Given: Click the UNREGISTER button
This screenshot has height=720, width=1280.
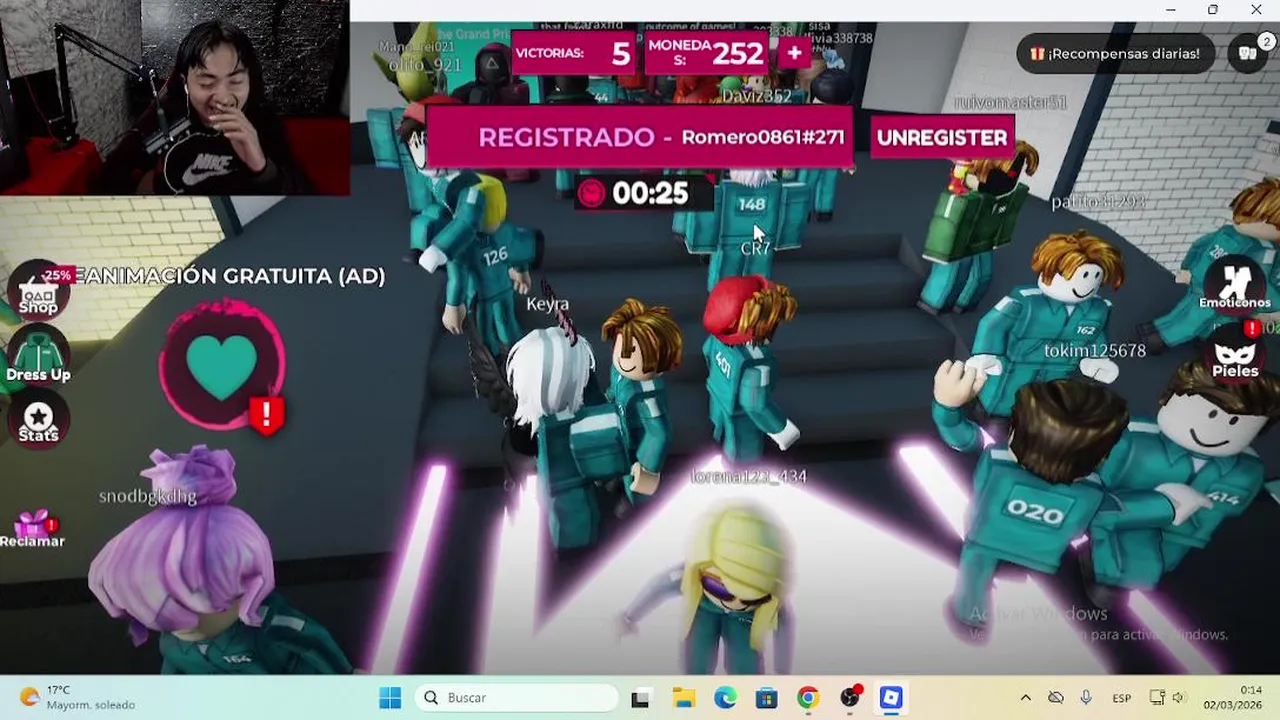Looking at the screenshot, I should [x=942, y=138].
